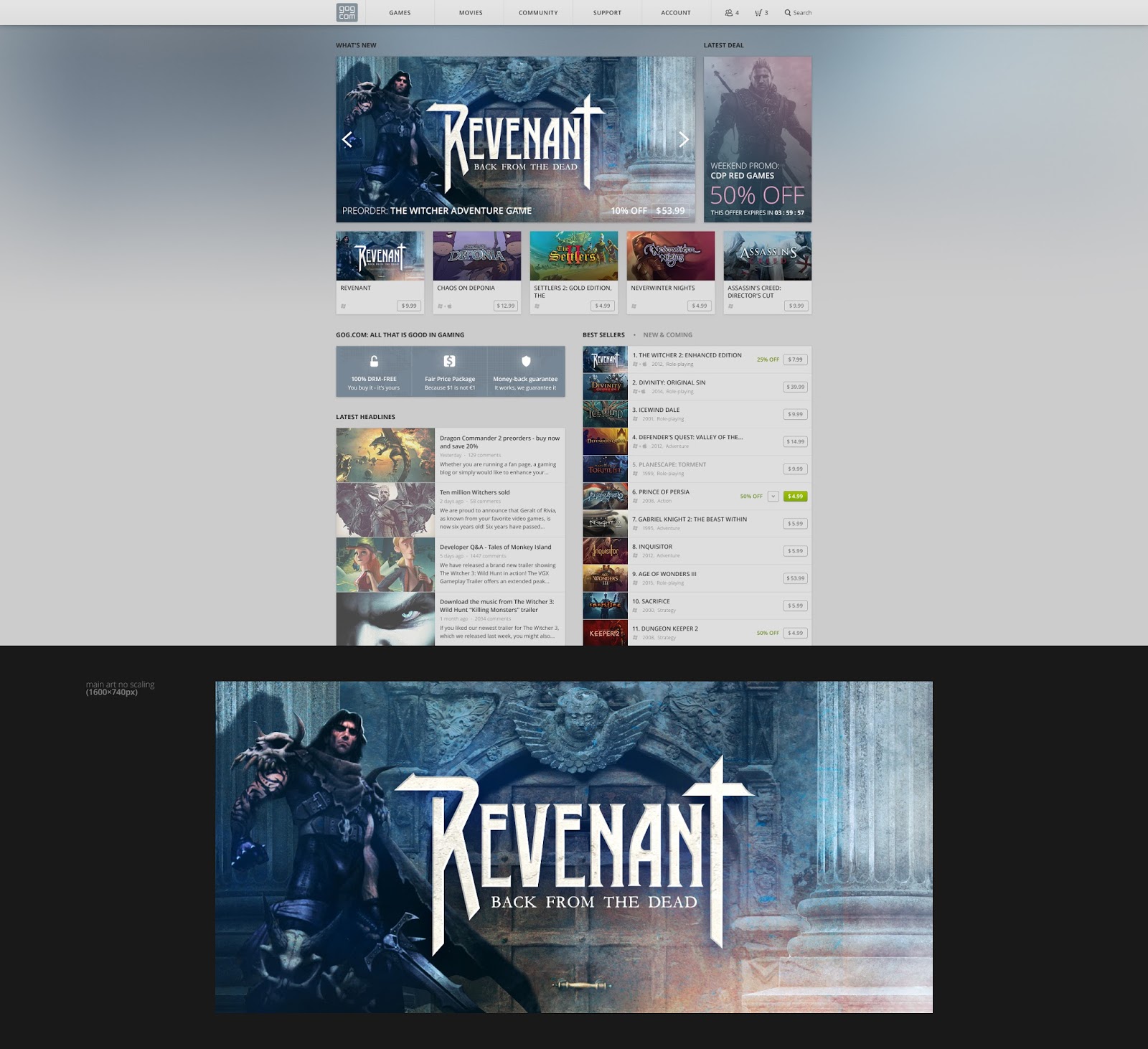1148x1049 pixels.
Task: Click the $12.99 price on Chaos on Deponia
Action: 506,306
